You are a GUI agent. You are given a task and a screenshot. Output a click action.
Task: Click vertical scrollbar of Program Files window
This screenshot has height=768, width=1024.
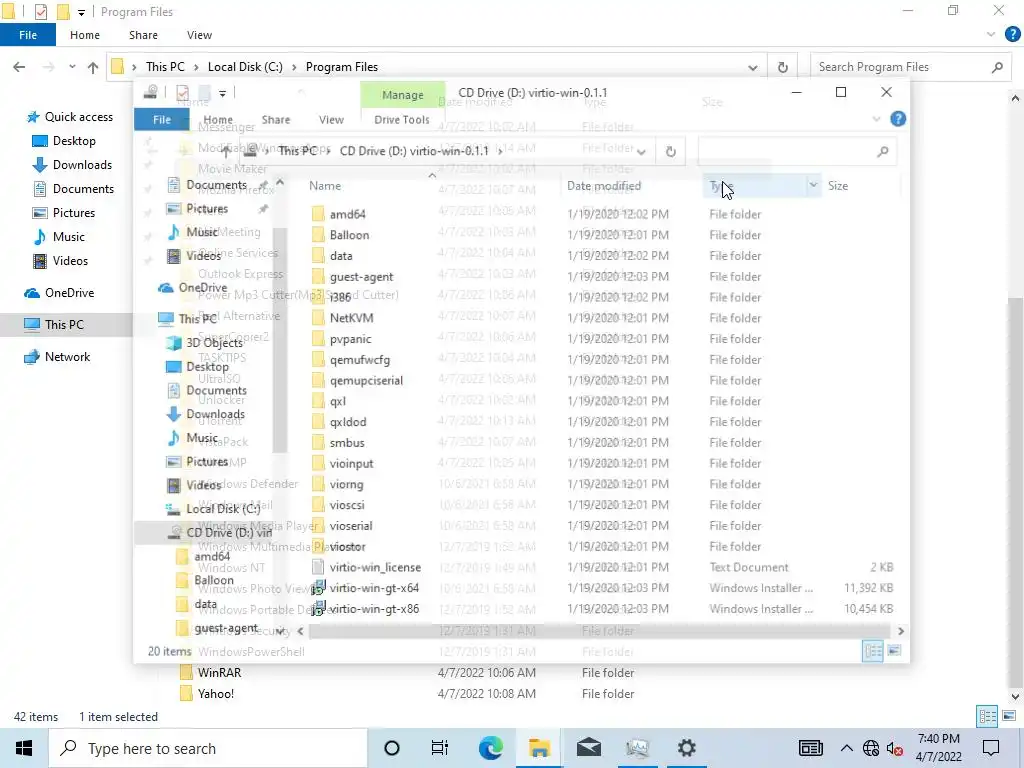1015,493
